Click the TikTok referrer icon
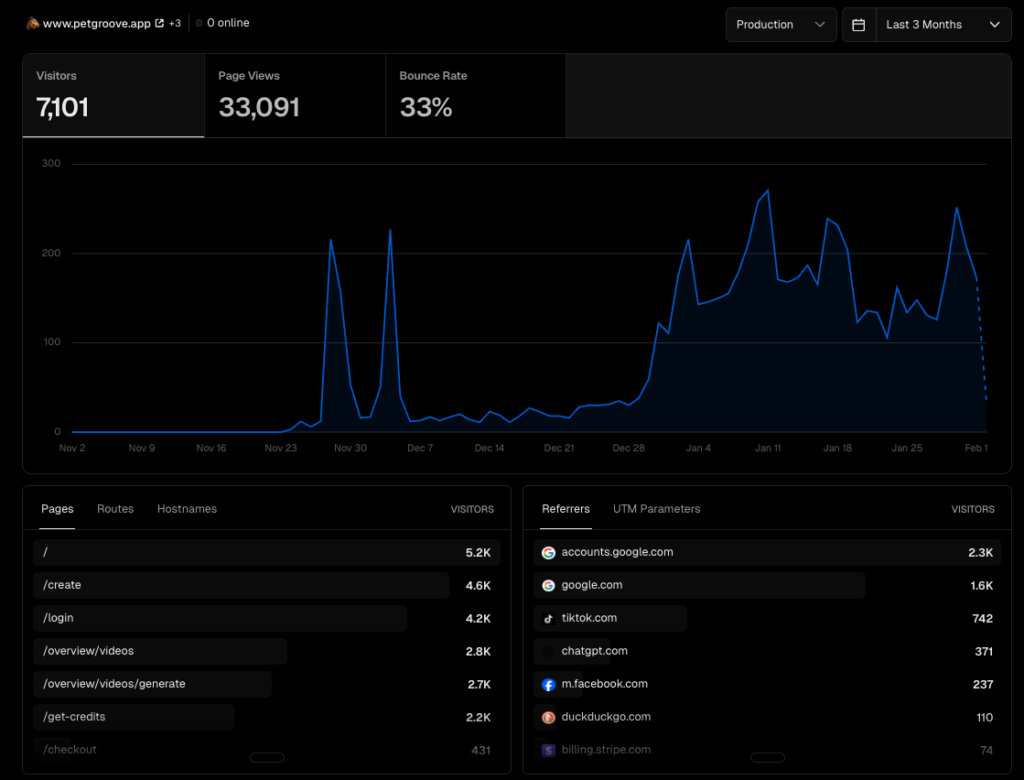The height and width of the screenshot is (780, 1024). (548, 618)
